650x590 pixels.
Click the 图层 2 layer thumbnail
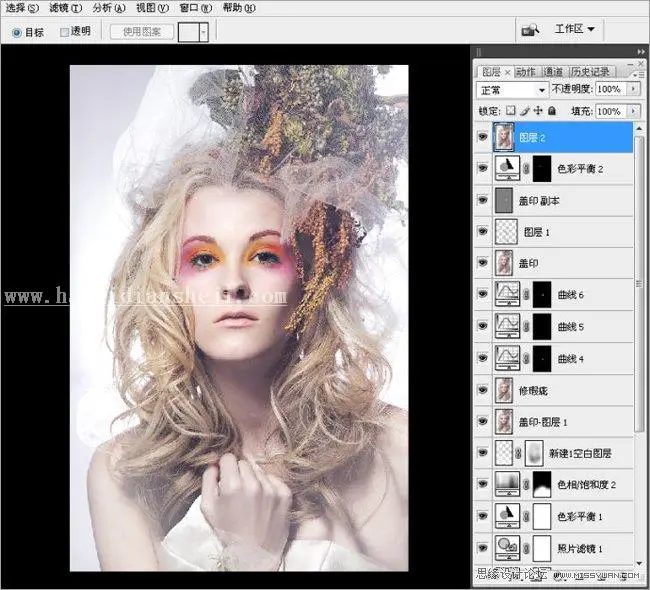(504, 137)
